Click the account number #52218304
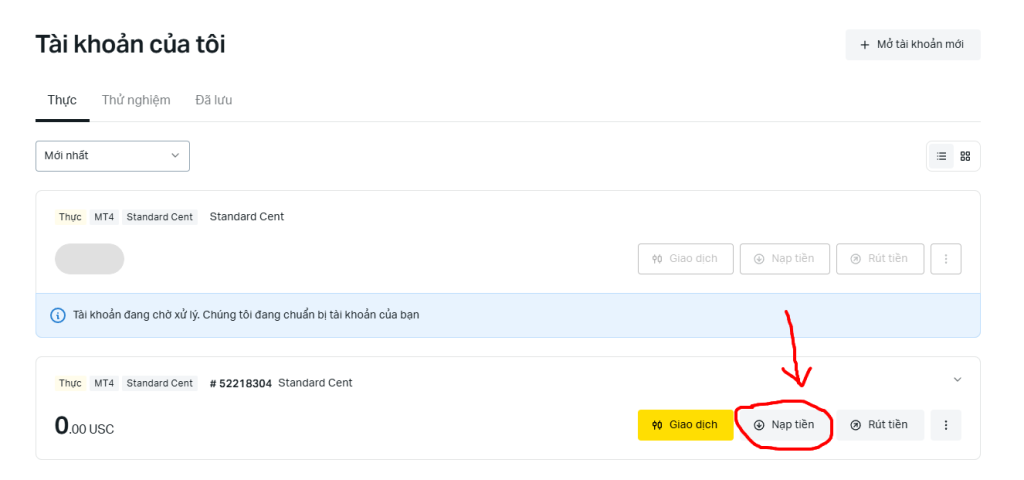Image resolution: width=1024 pixels, height=480 pixels. pos(240,383)
